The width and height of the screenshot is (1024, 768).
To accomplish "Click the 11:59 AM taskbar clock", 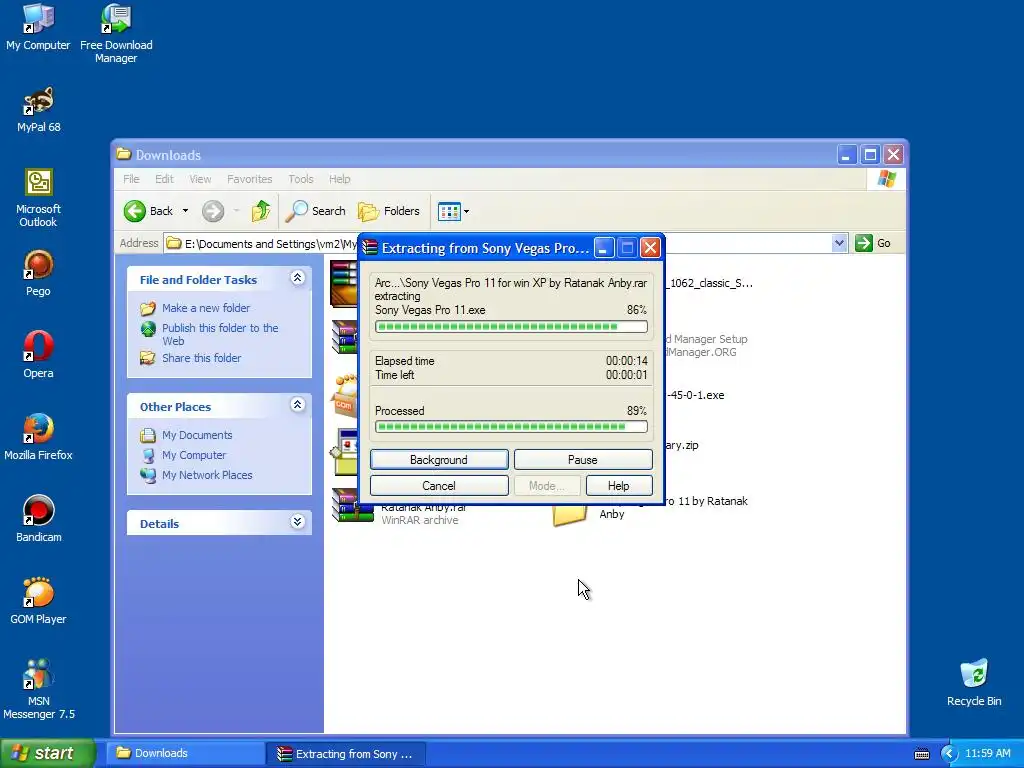I will [x=987, y=754].
